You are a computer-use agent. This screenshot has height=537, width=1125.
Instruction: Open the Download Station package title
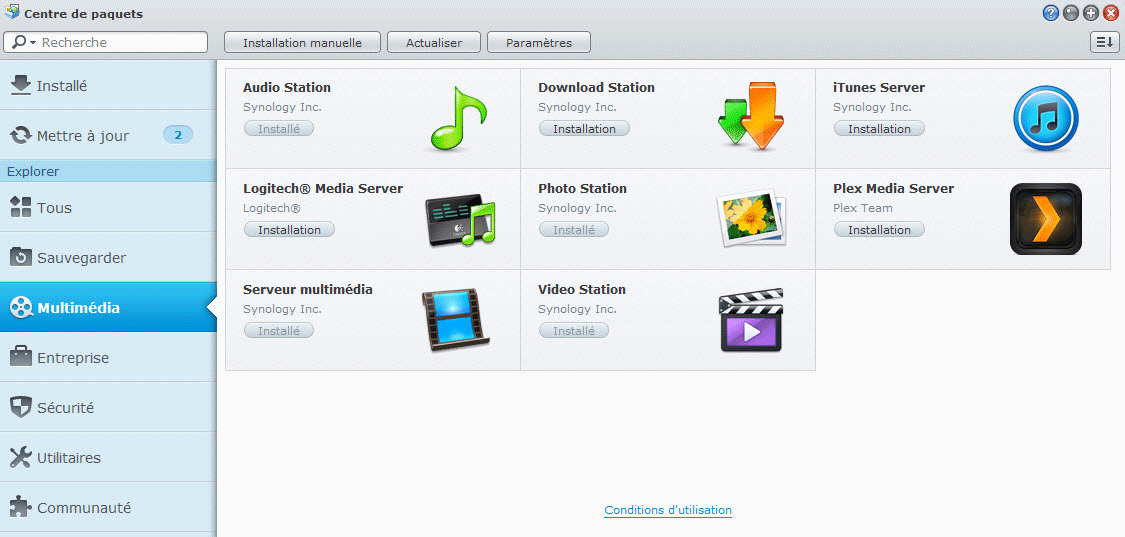(596, 88)
